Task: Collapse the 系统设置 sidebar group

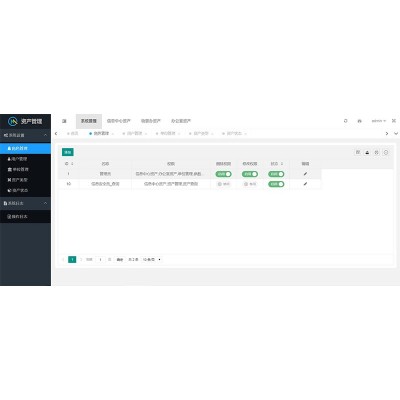Action: 25,135
